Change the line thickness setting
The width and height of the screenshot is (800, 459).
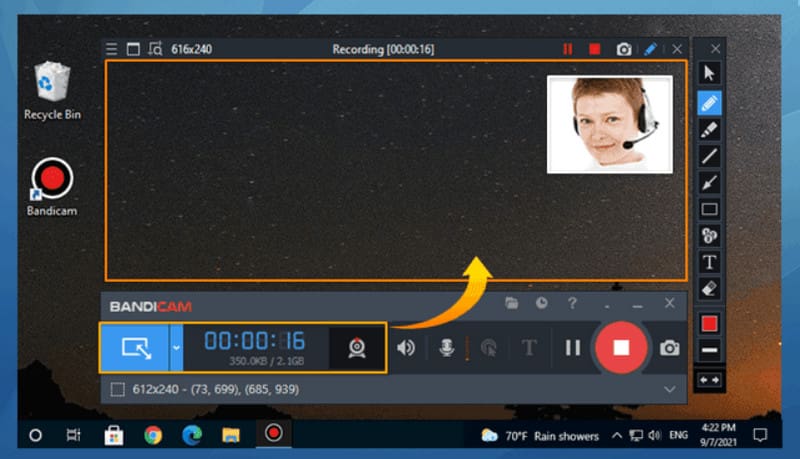709,350
